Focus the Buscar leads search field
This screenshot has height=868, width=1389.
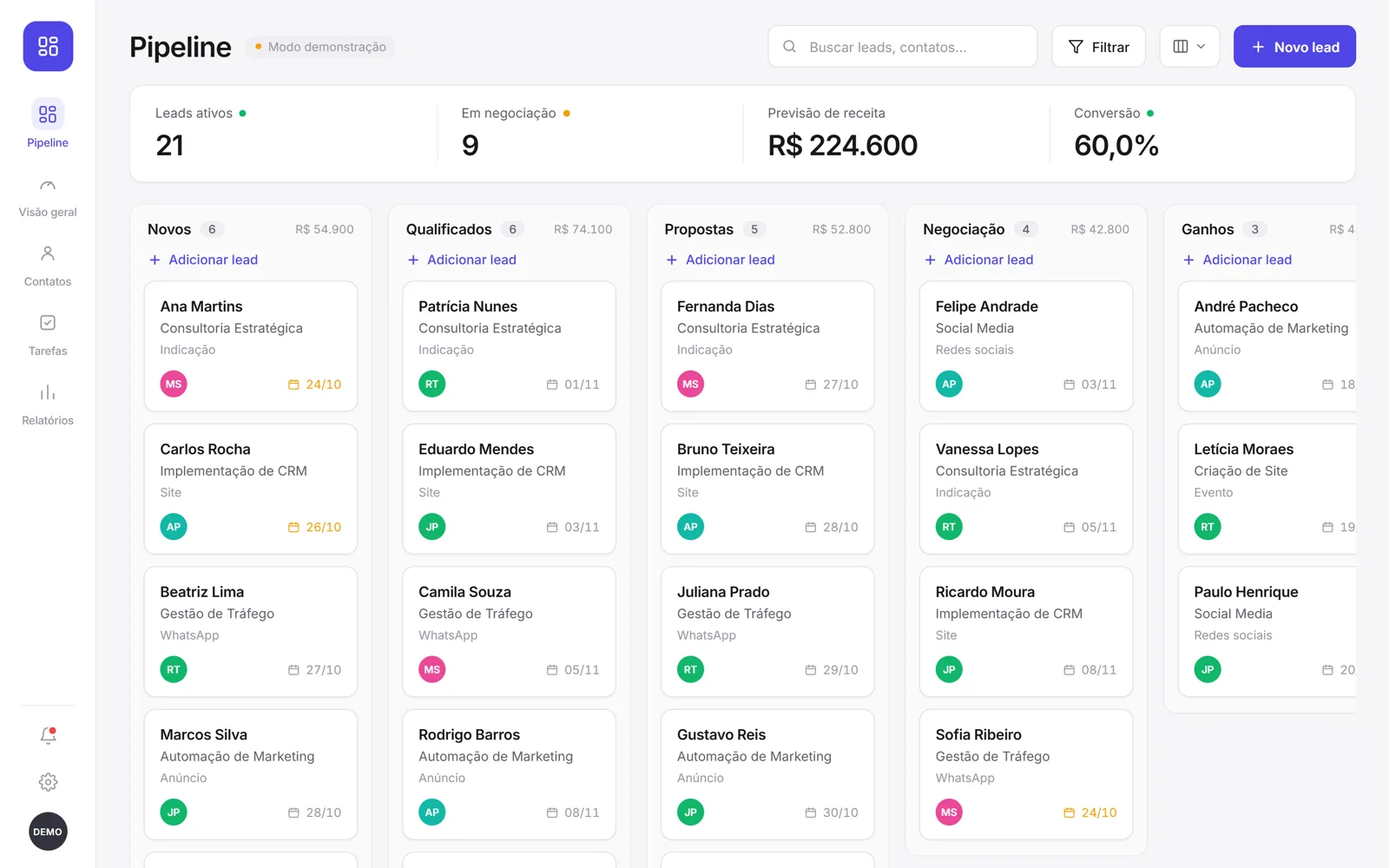point(903,47)
